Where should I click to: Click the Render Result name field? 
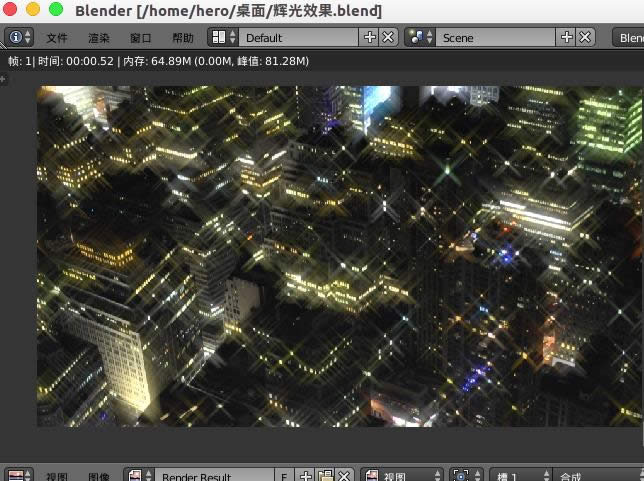click(x=214, y=475)
